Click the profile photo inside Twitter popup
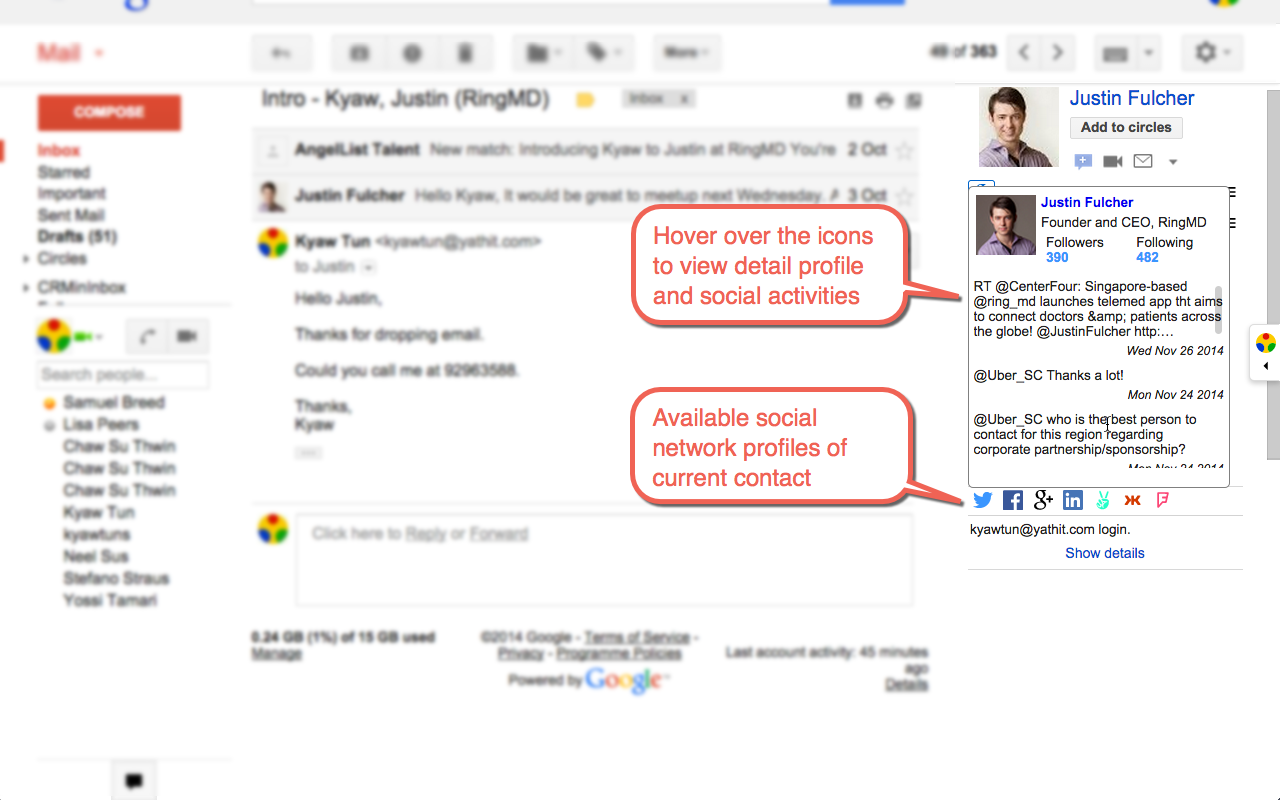Screen dimensions: 1280x800 pyautogui.click(x=1005, y=225)
